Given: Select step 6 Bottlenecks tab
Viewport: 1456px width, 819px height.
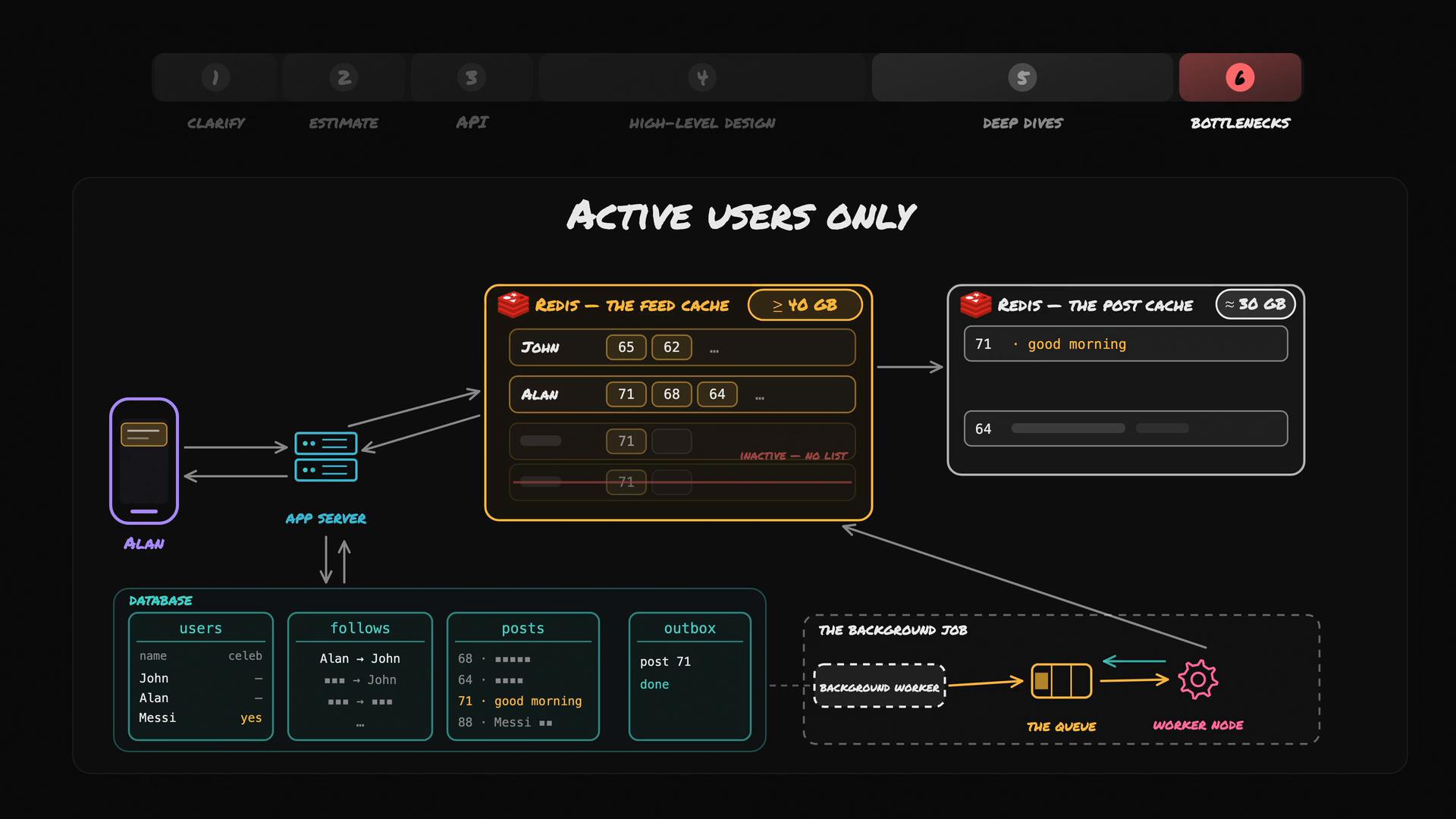Looking at the screenshot, I should coord(1240,77).
